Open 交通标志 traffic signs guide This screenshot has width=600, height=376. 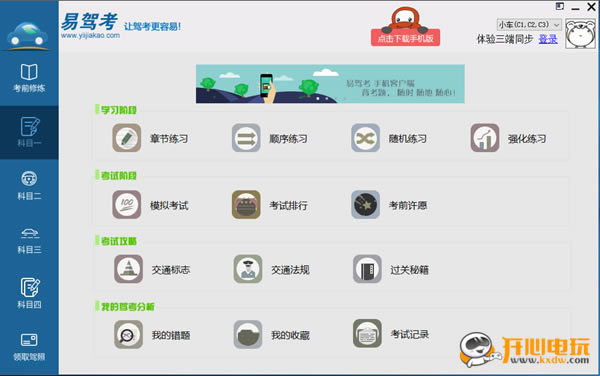[x=128, y=269]
